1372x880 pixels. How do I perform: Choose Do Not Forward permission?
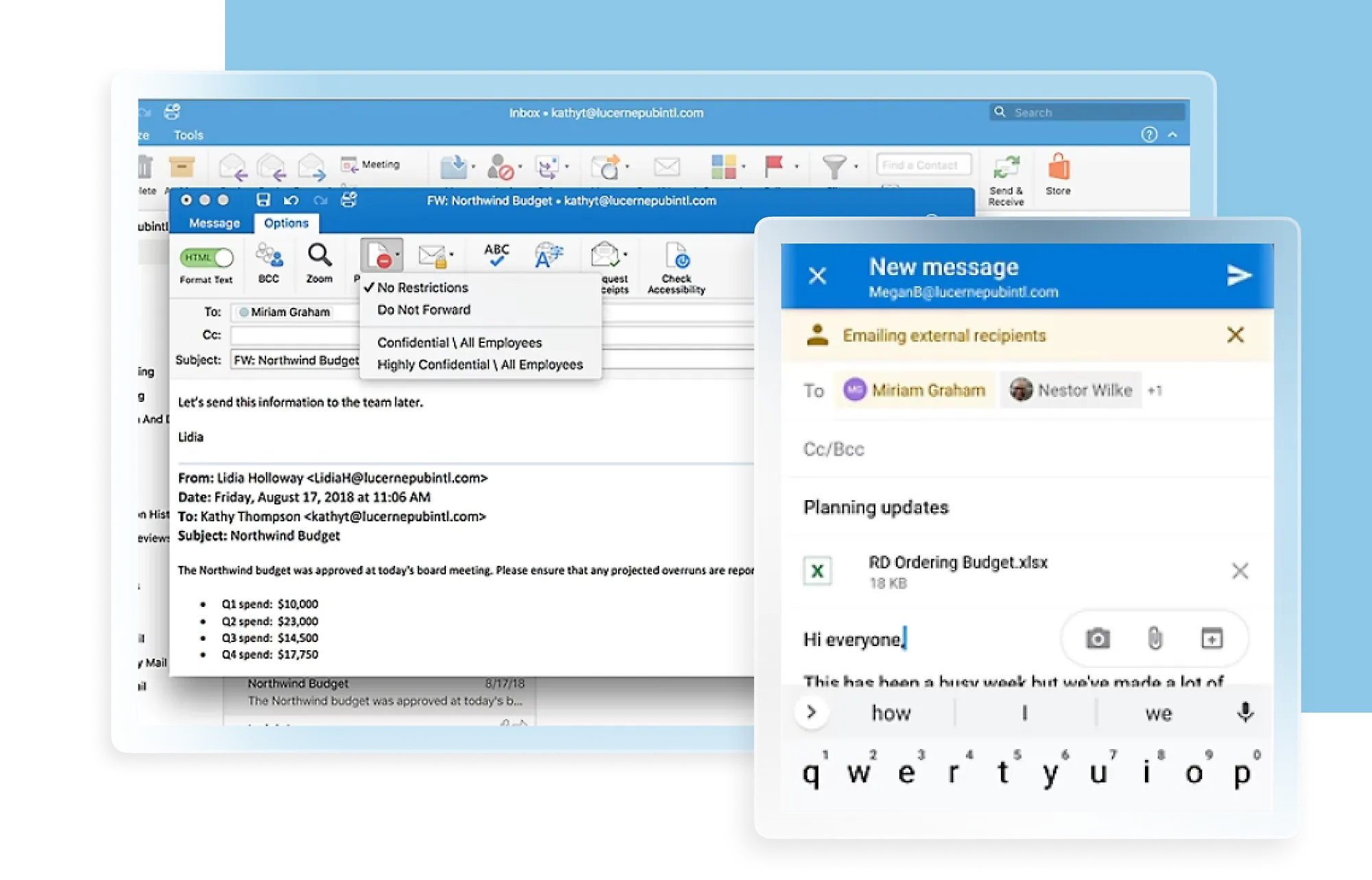(423, 310)
